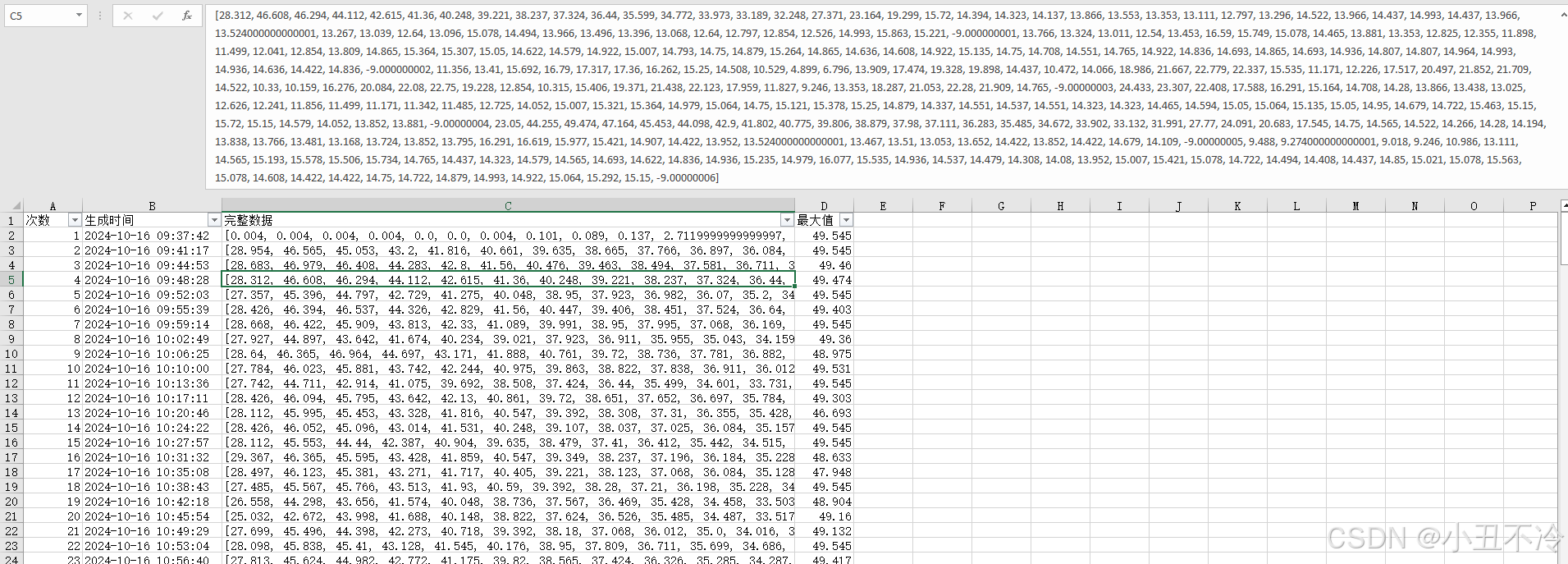Click data cell starting with [0.004, 0.004
This screenshot has width=1568, height=564.
click(508, 236)
